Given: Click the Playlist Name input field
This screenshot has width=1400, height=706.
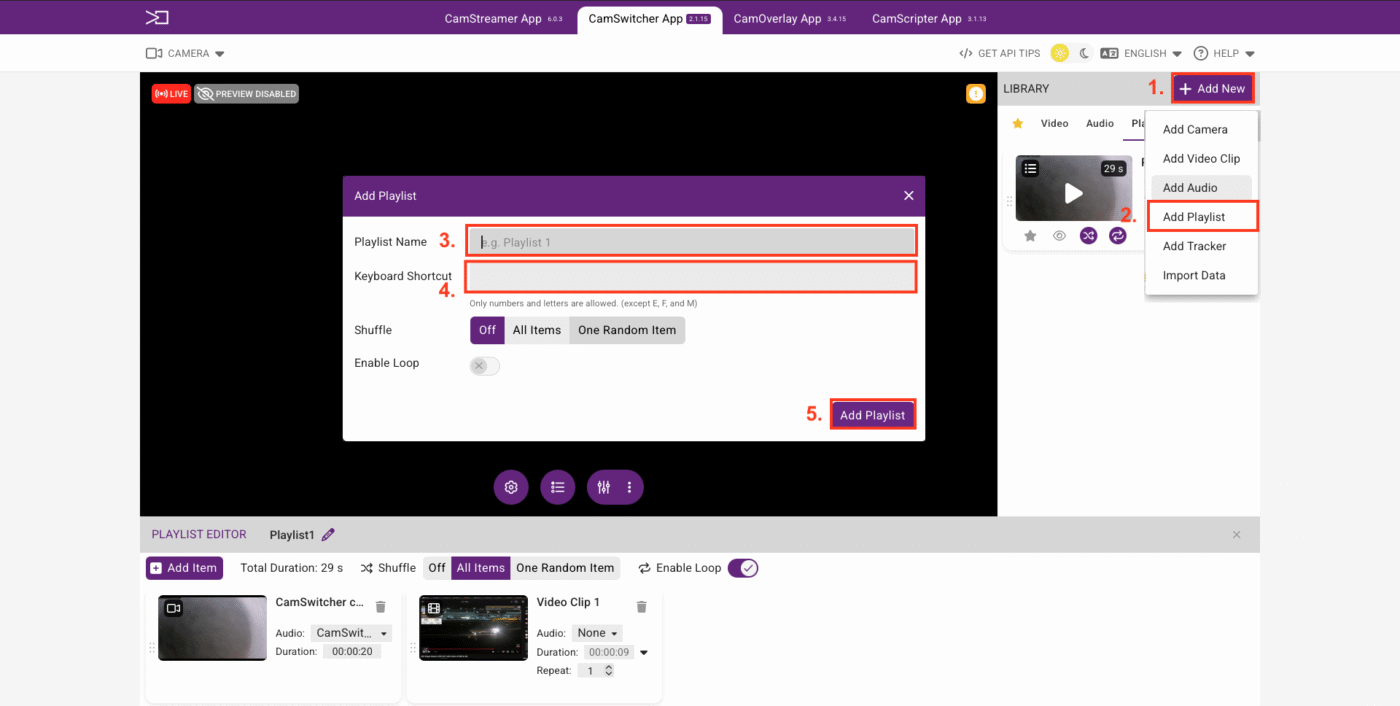Looking at the screenshot, I should coord(691,242).
